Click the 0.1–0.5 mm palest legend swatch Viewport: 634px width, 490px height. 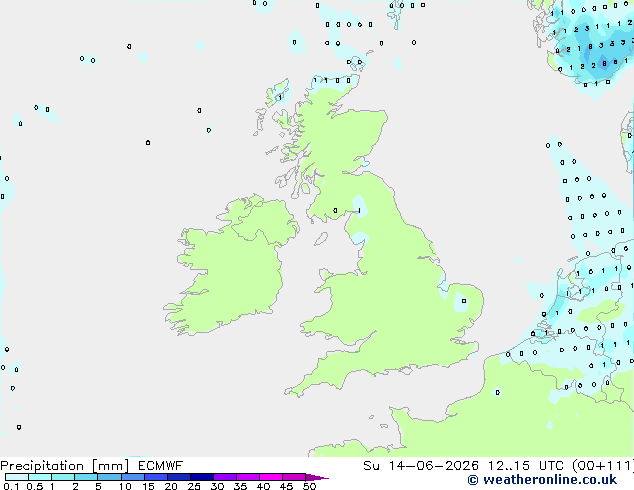17,477
